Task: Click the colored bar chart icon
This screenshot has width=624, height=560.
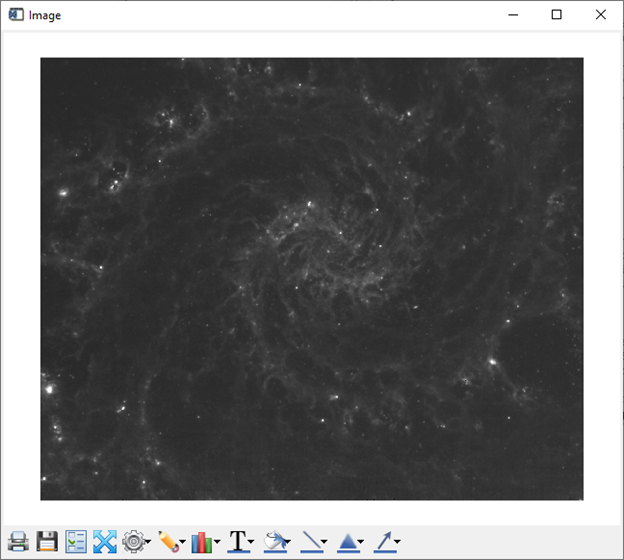Action: (202, 542)
